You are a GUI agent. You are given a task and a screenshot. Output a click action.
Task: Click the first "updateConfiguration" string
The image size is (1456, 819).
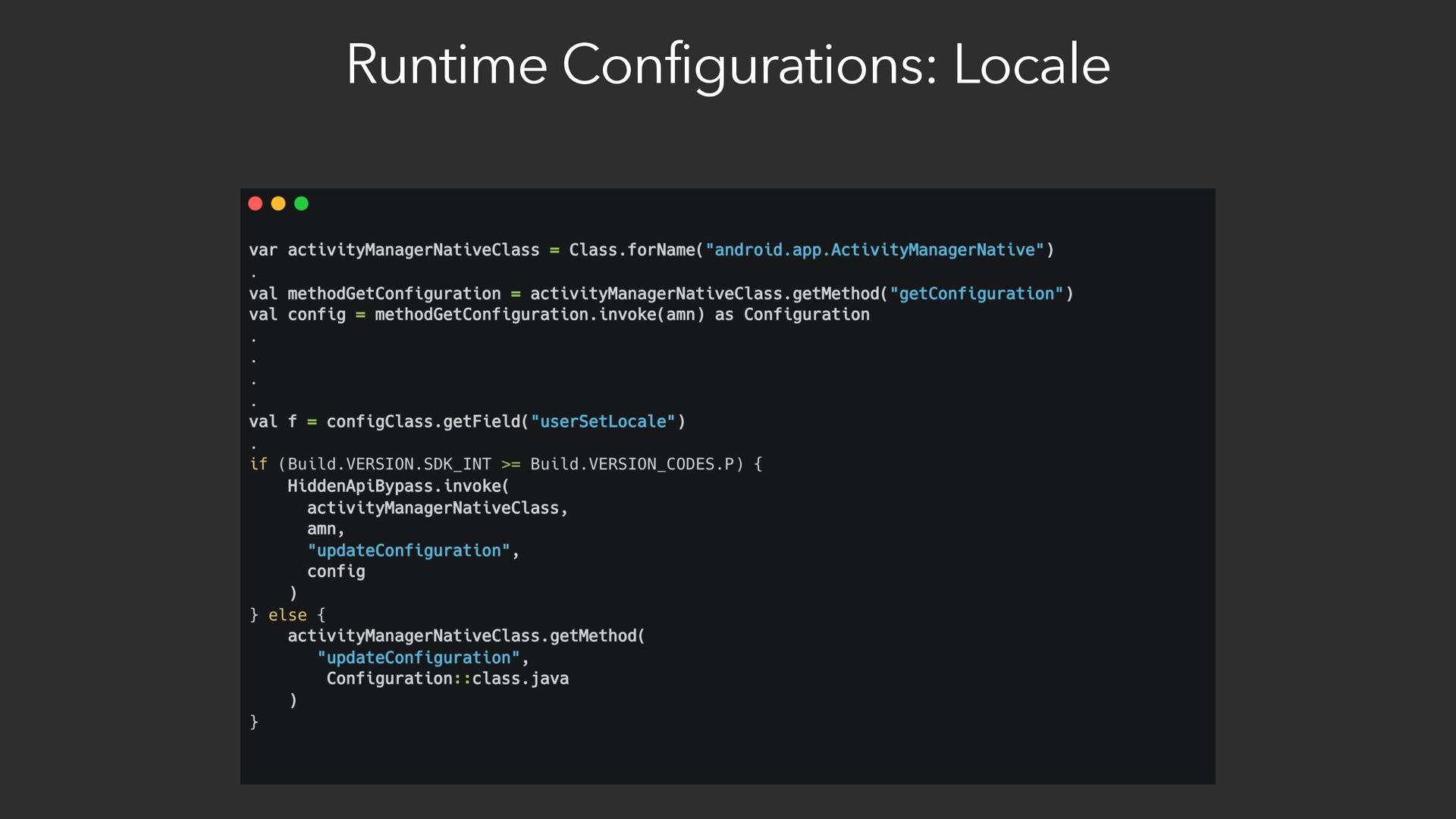(409, 551)
